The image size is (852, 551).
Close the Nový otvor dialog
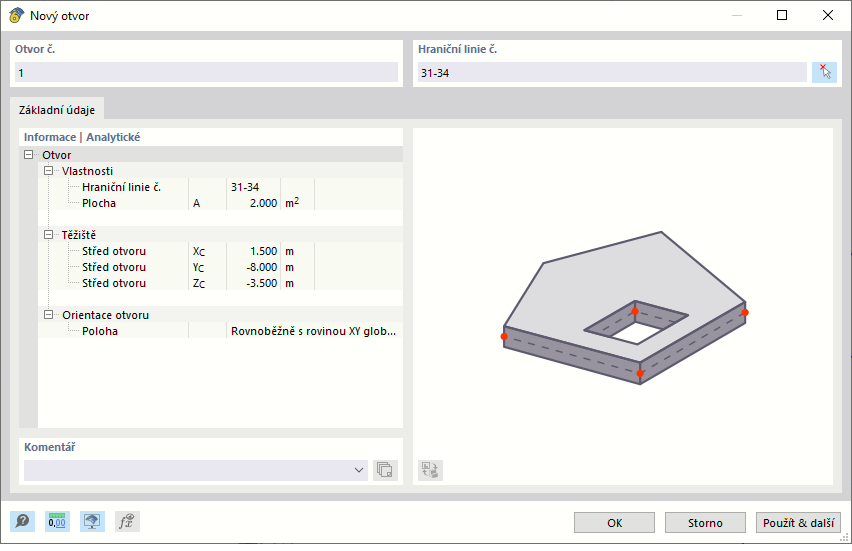tap(828, 15)
